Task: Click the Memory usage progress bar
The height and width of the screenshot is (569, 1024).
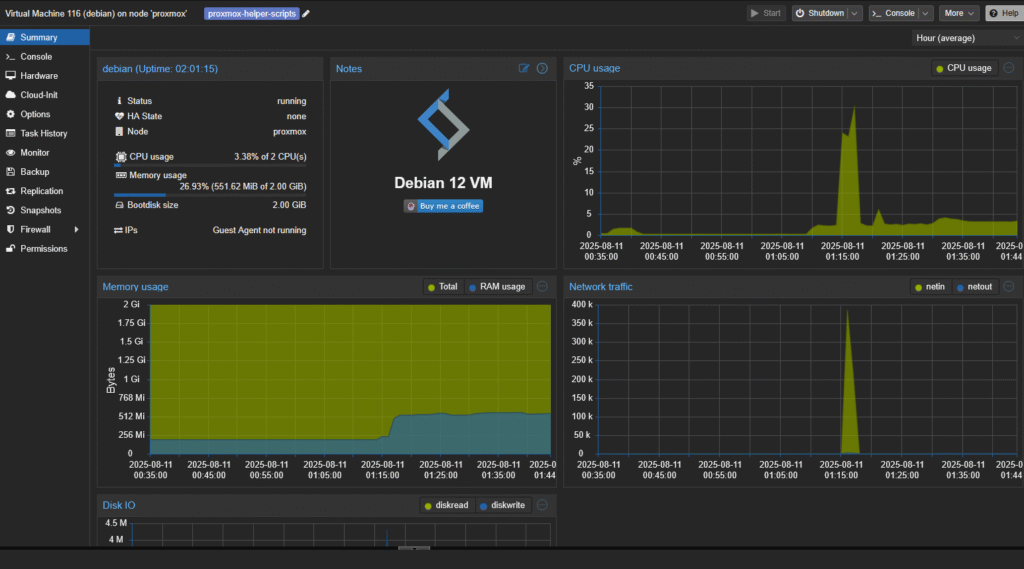Action: 210,195
